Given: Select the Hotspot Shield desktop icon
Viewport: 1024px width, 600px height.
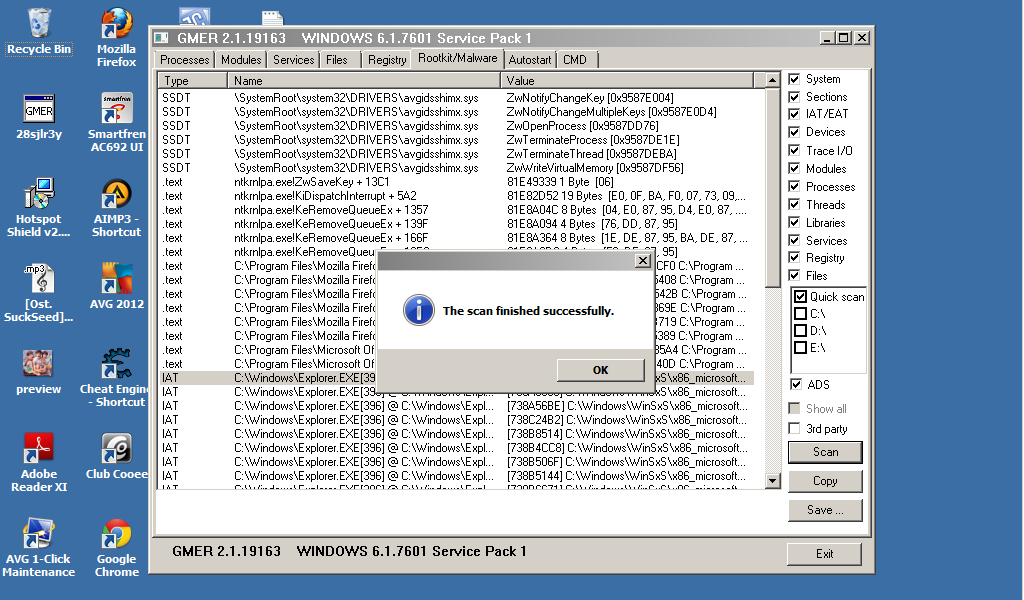Looking at the screenshot, I should click(x=39, y=208).
